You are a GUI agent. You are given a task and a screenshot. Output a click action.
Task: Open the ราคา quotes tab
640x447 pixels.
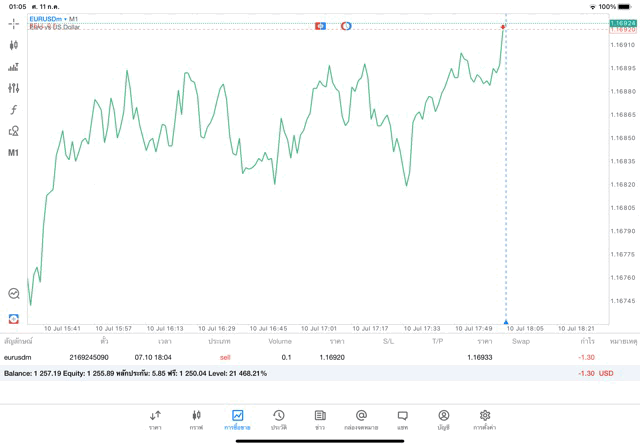coord(155,419)
